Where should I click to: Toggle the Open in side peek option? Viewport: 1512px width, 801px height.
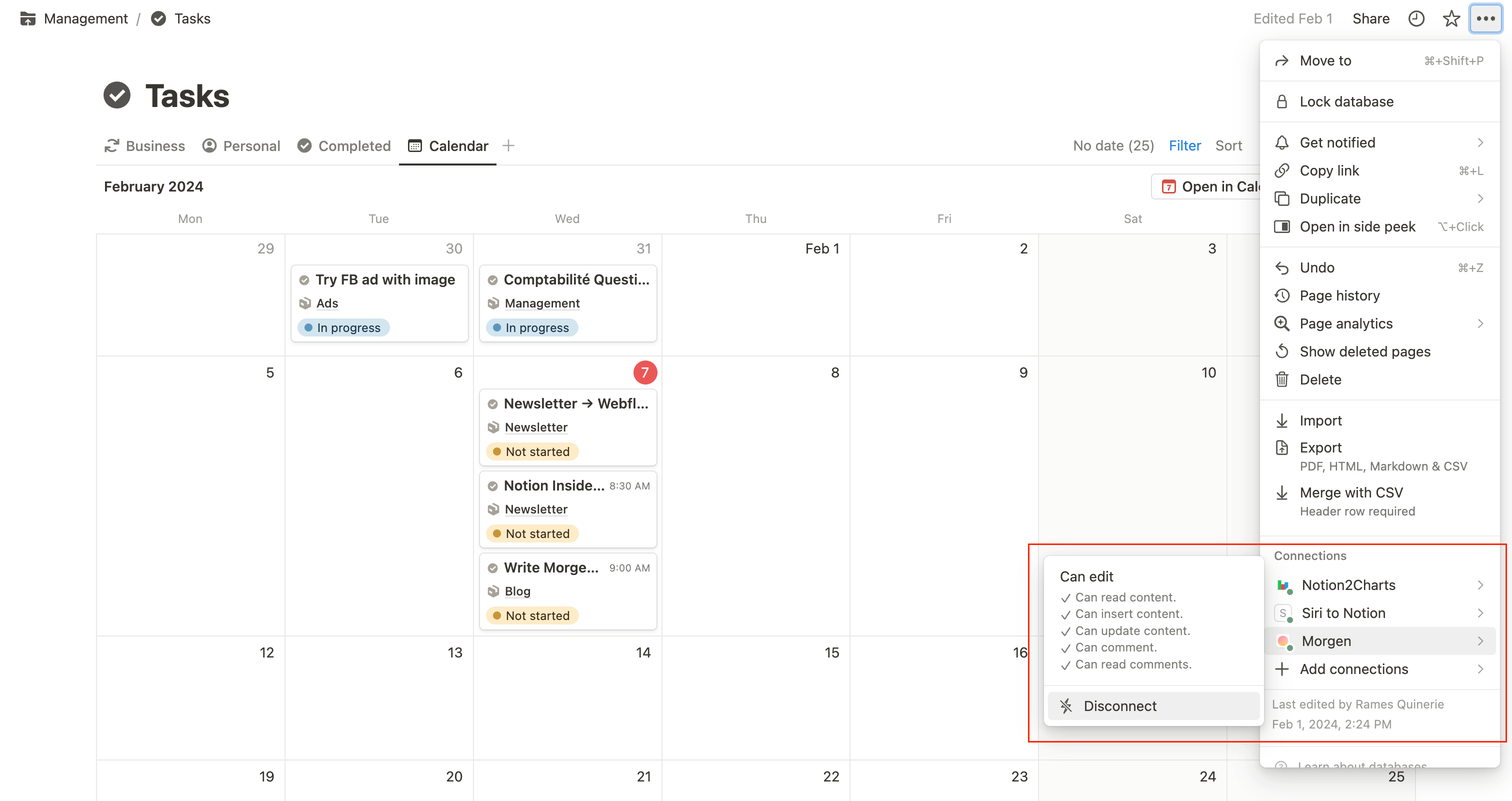click(1358, 227)
